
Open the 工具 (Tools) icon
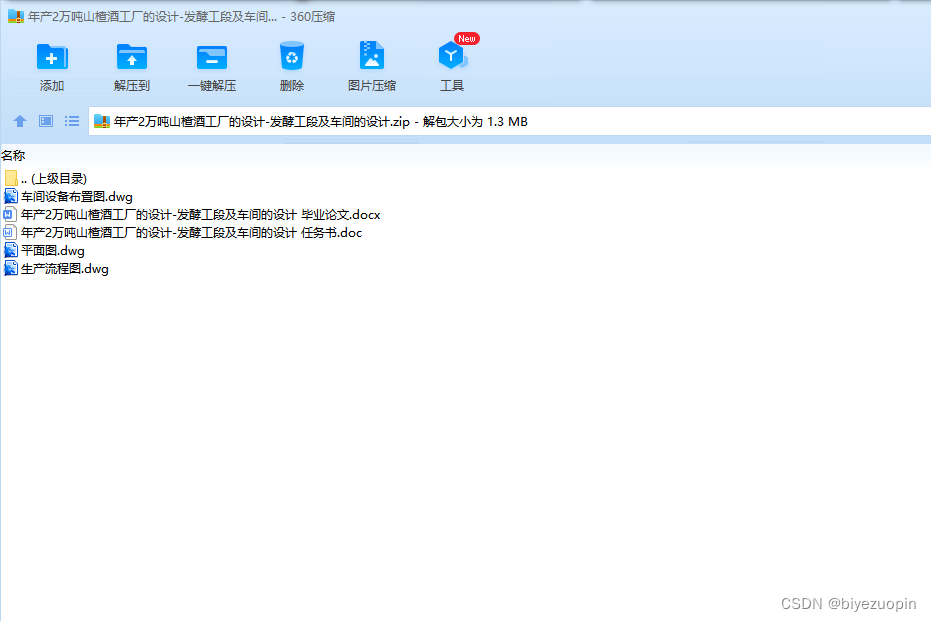click(452, 56)
